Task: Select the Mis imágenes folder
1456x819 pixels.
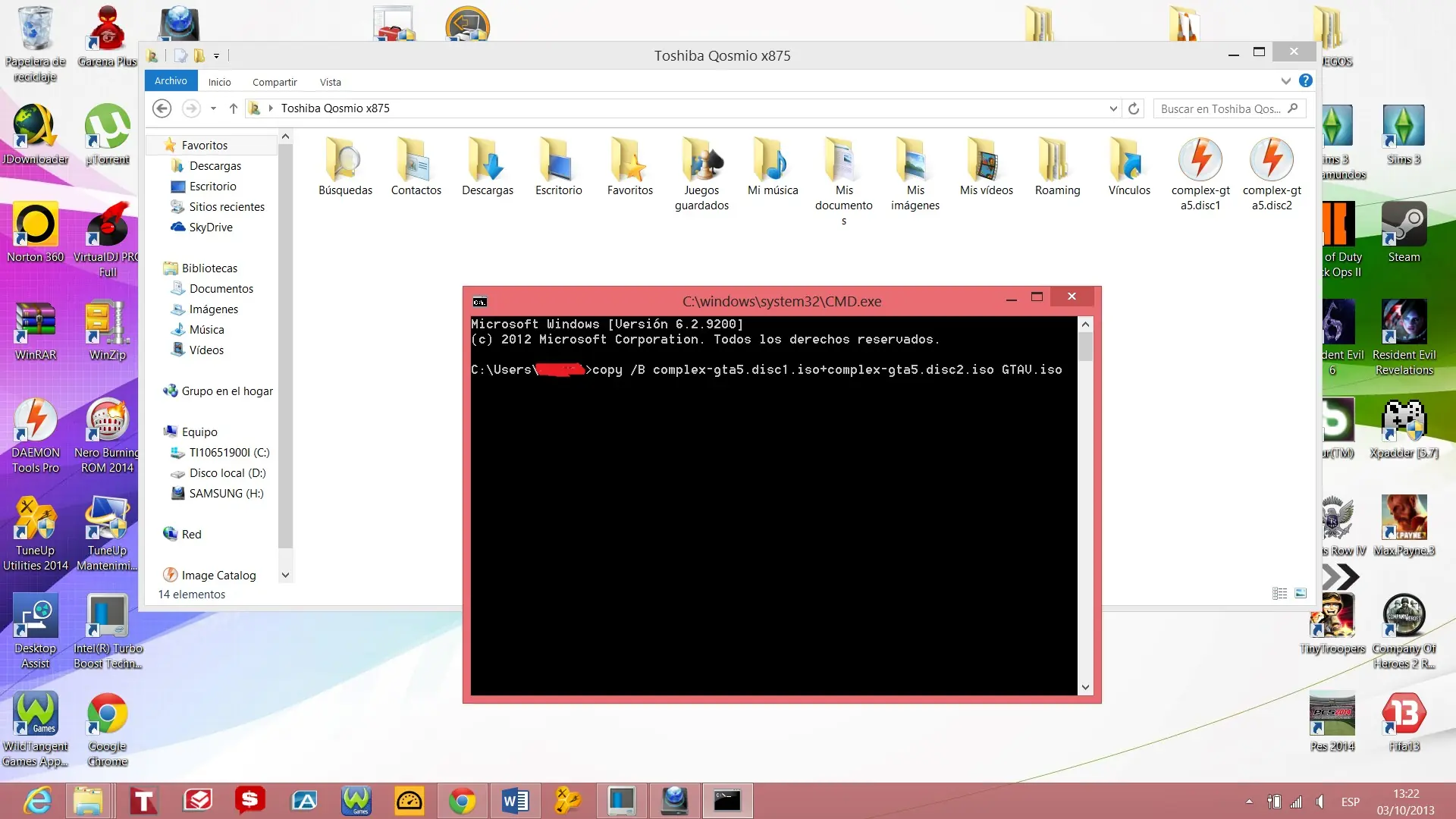Action: (x=915, y=175)
